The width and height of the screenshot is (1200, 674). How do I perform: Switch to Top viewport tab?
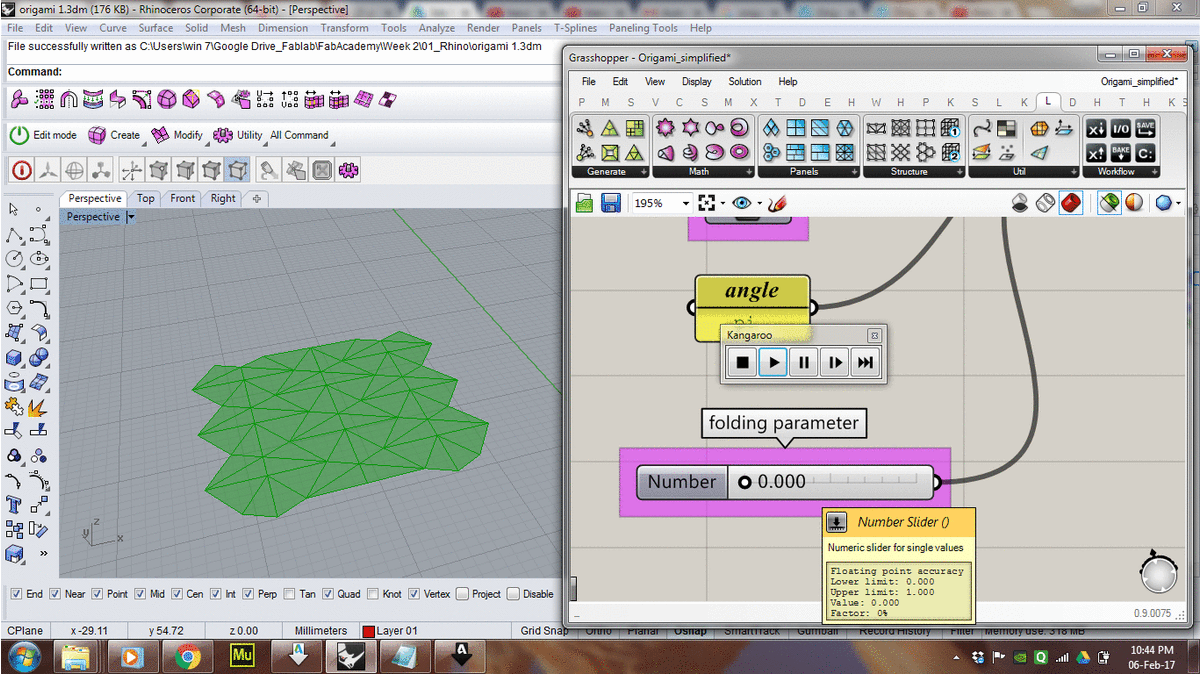[x=146, y=198]
